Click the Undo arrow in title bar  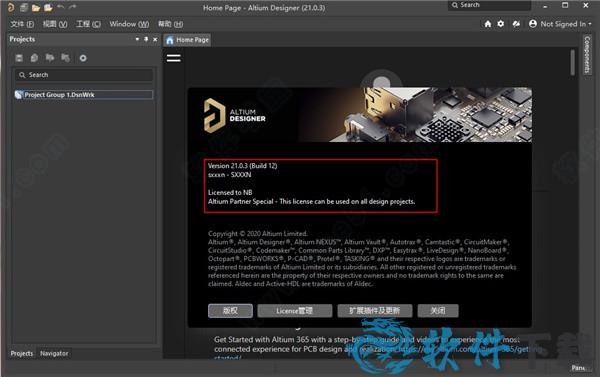[60, 7]
